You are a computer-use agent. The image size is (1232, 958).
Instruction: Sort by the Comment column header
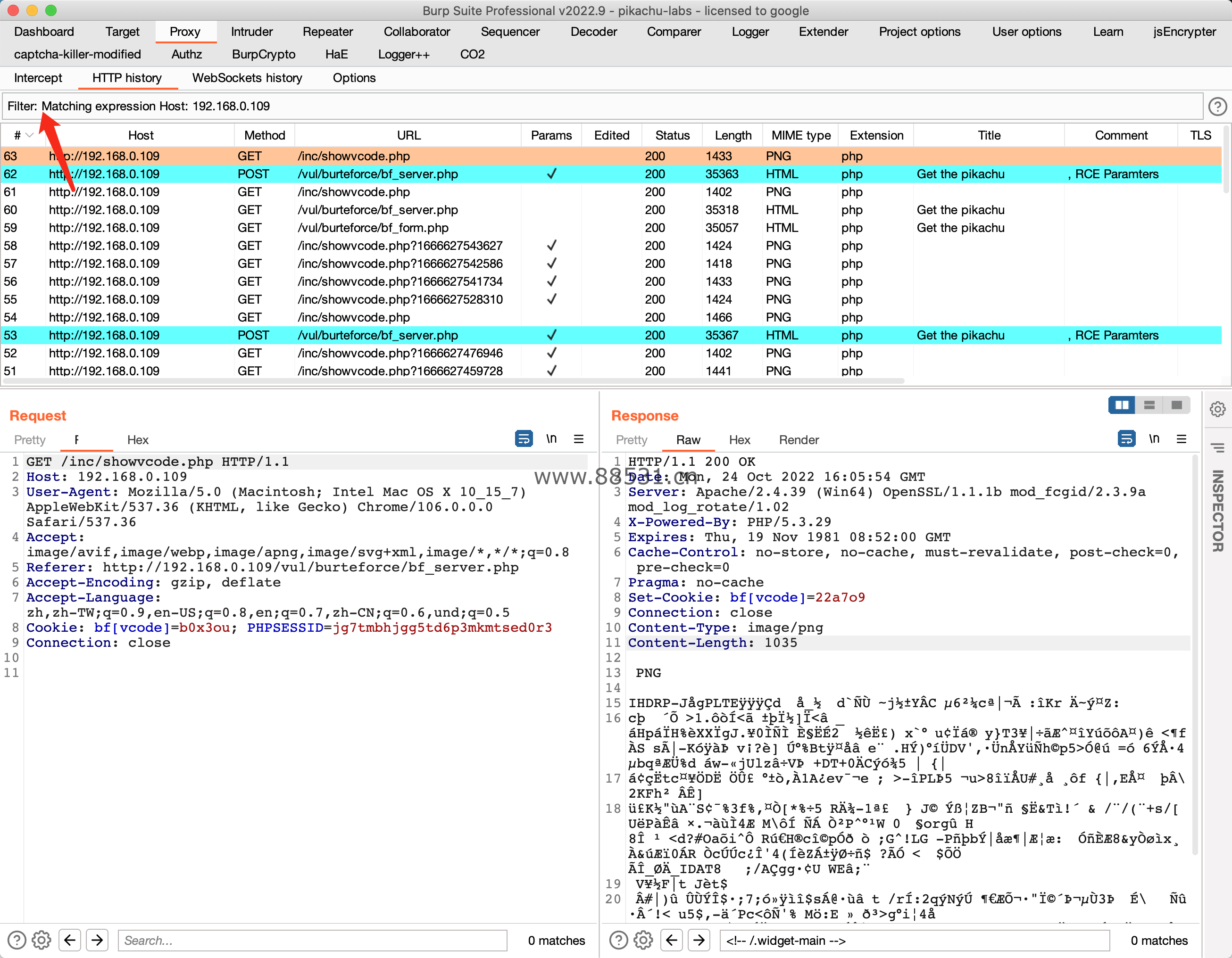coord(1121,135)
